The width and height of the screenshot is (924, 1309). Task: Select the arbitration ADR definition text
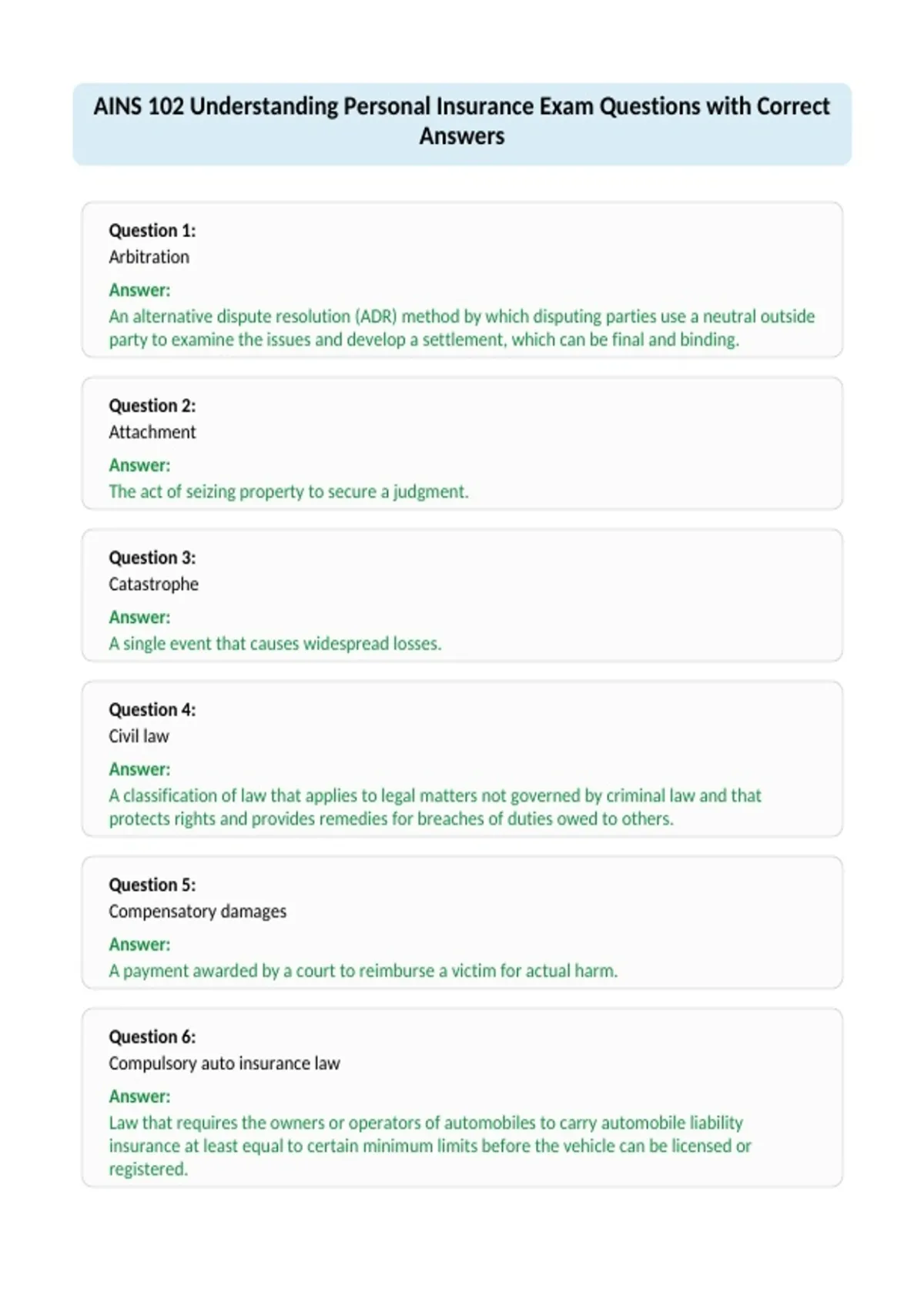(461, 328)
